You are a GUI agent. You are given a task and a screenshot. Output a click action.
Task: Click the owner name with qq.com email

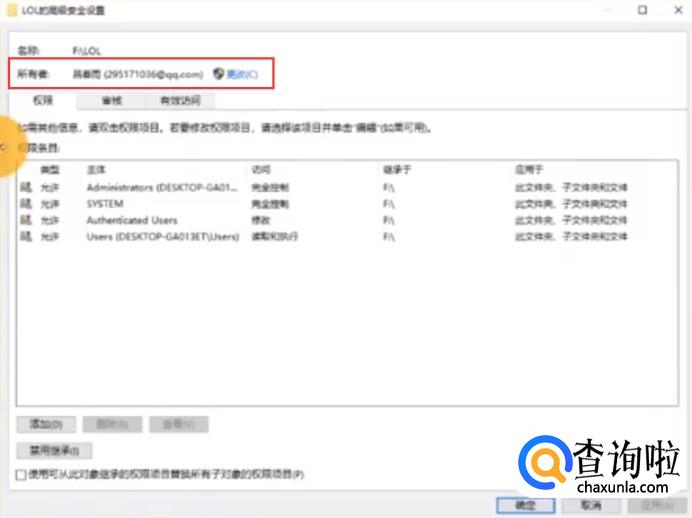coord(138,74)
